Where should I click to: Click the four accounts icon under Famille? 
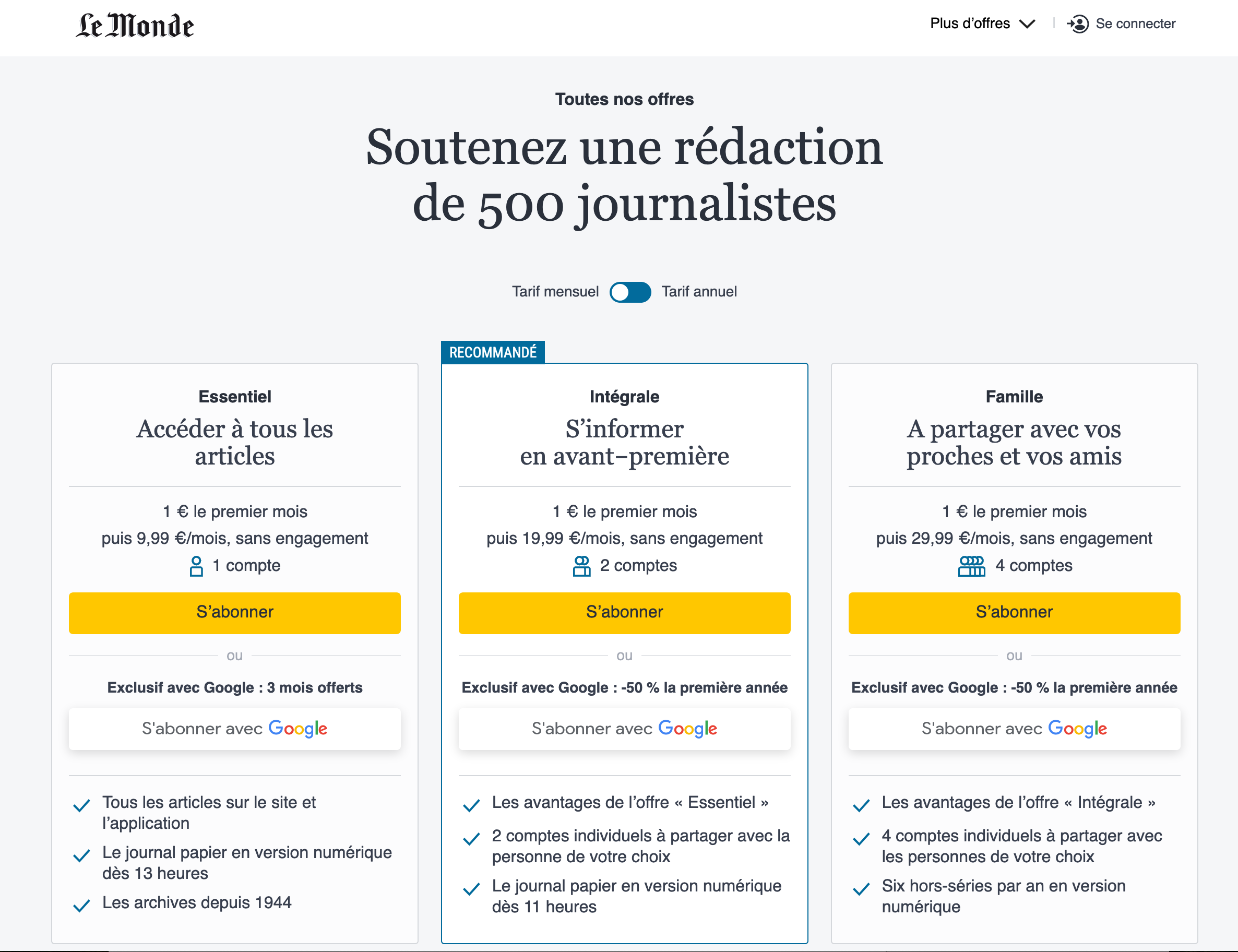971,566
